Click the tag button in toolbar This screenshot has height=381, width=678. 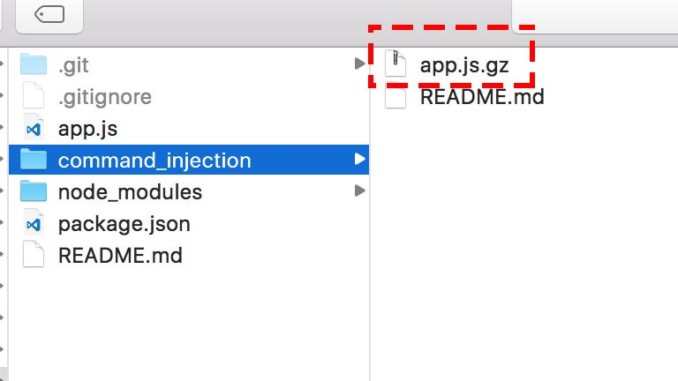(49, 15)
